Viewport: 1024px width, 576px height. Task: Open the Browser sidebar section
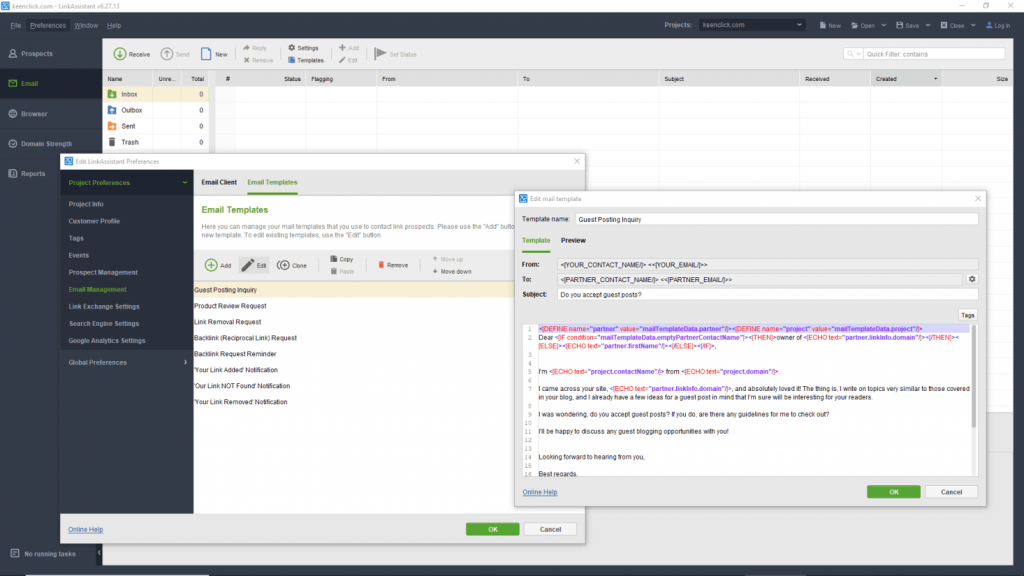[x=51, y=114]
